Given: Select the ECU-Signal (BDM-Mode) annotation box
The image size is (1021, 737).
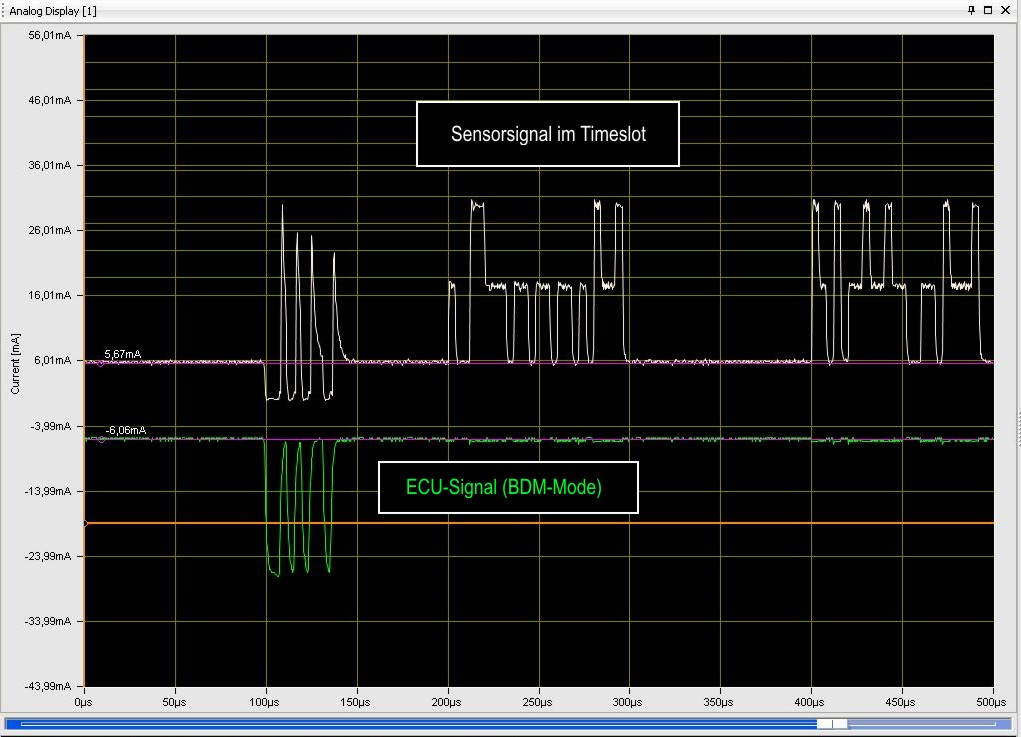Looking at the screenshot, I should [508, 487].
